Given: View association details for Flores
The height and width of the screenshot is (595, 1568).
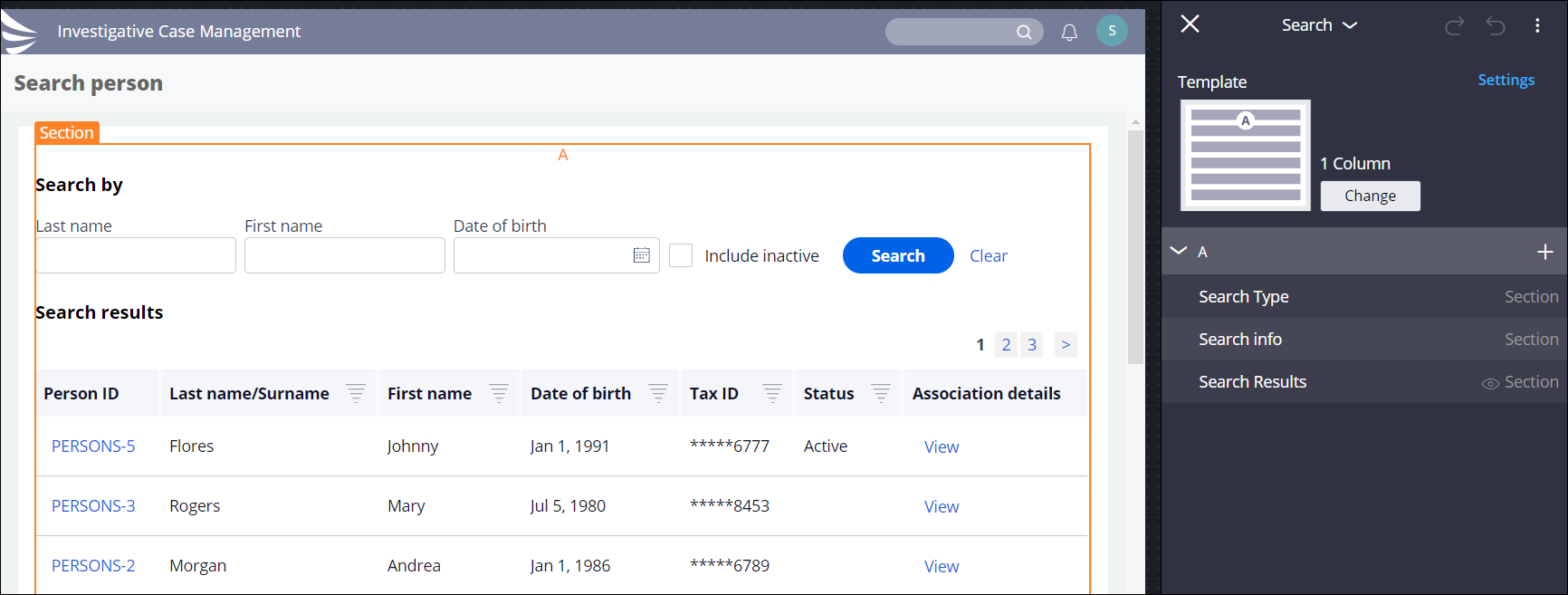Looking at the screenshot, I should [942, 446].
